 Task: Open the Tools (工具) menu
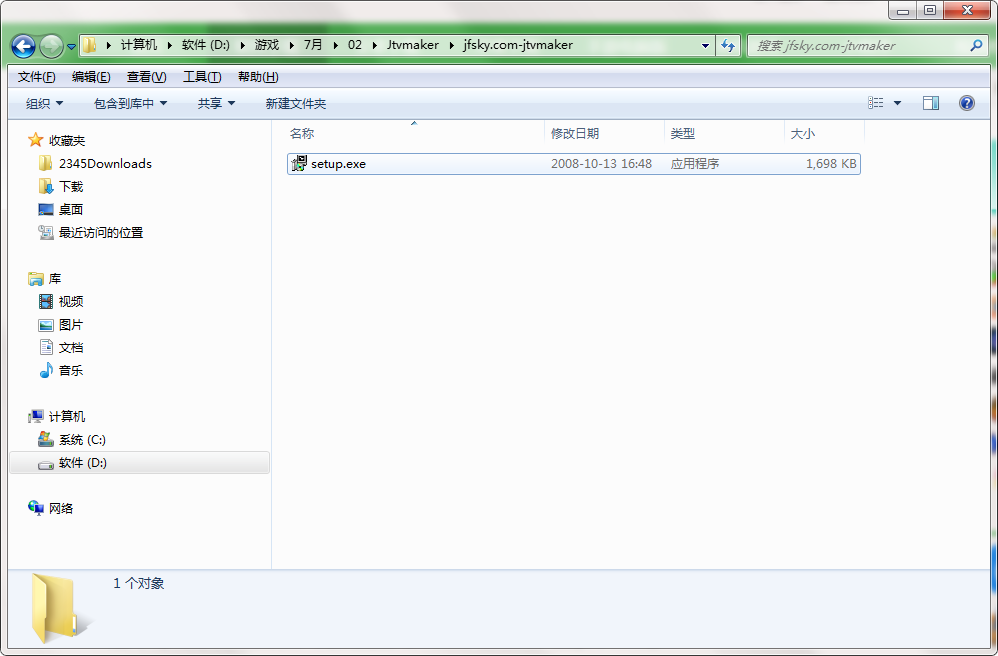(x=201, y=77)
